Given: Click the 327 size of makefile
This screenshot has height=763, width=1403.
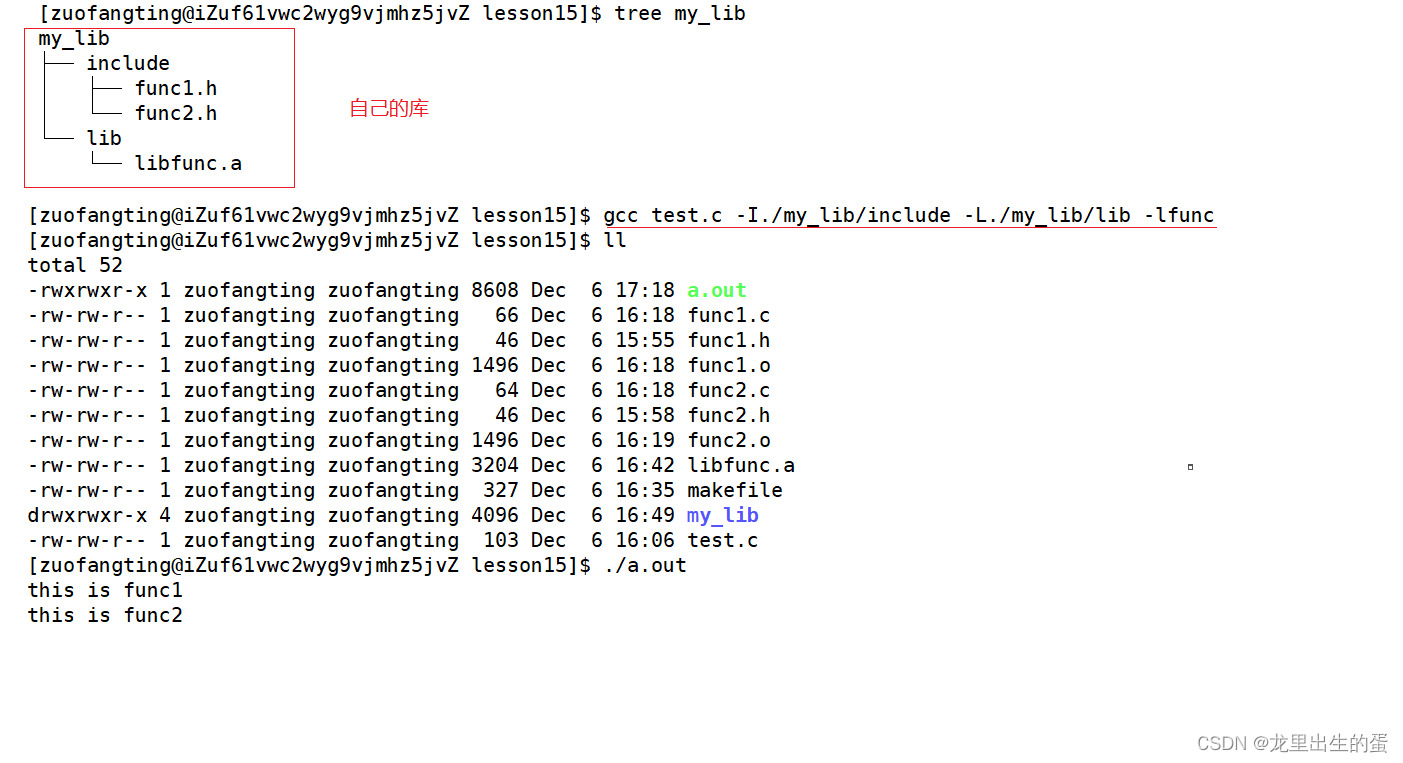Looking at the screenshot, I should [501, 491].
